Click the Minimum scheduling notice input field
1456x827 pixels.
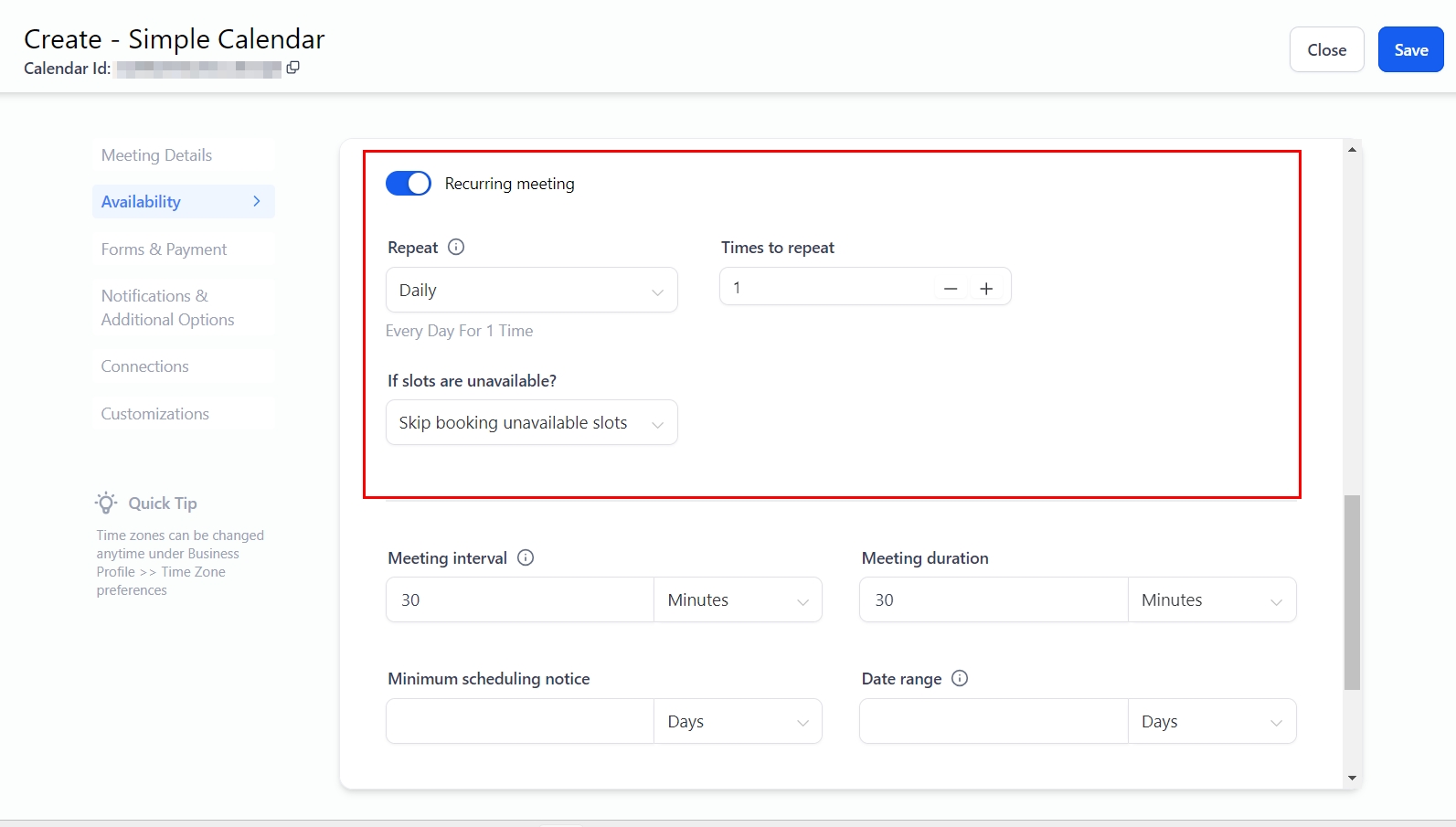519,721
